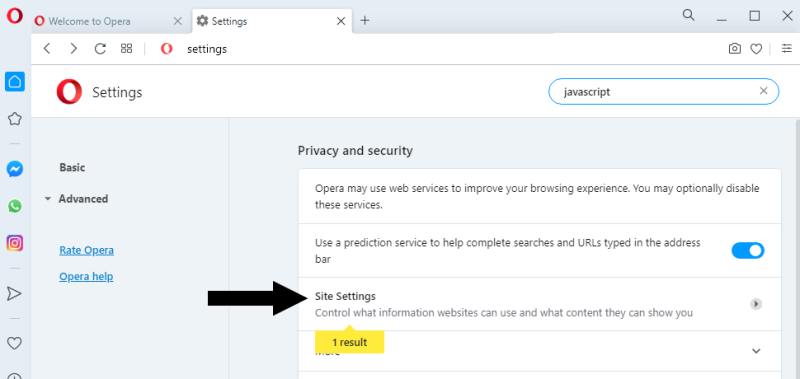Disable the prediction service toggle
The height and width of the screenshot is (379, 800).
click(x=747, y=250)
